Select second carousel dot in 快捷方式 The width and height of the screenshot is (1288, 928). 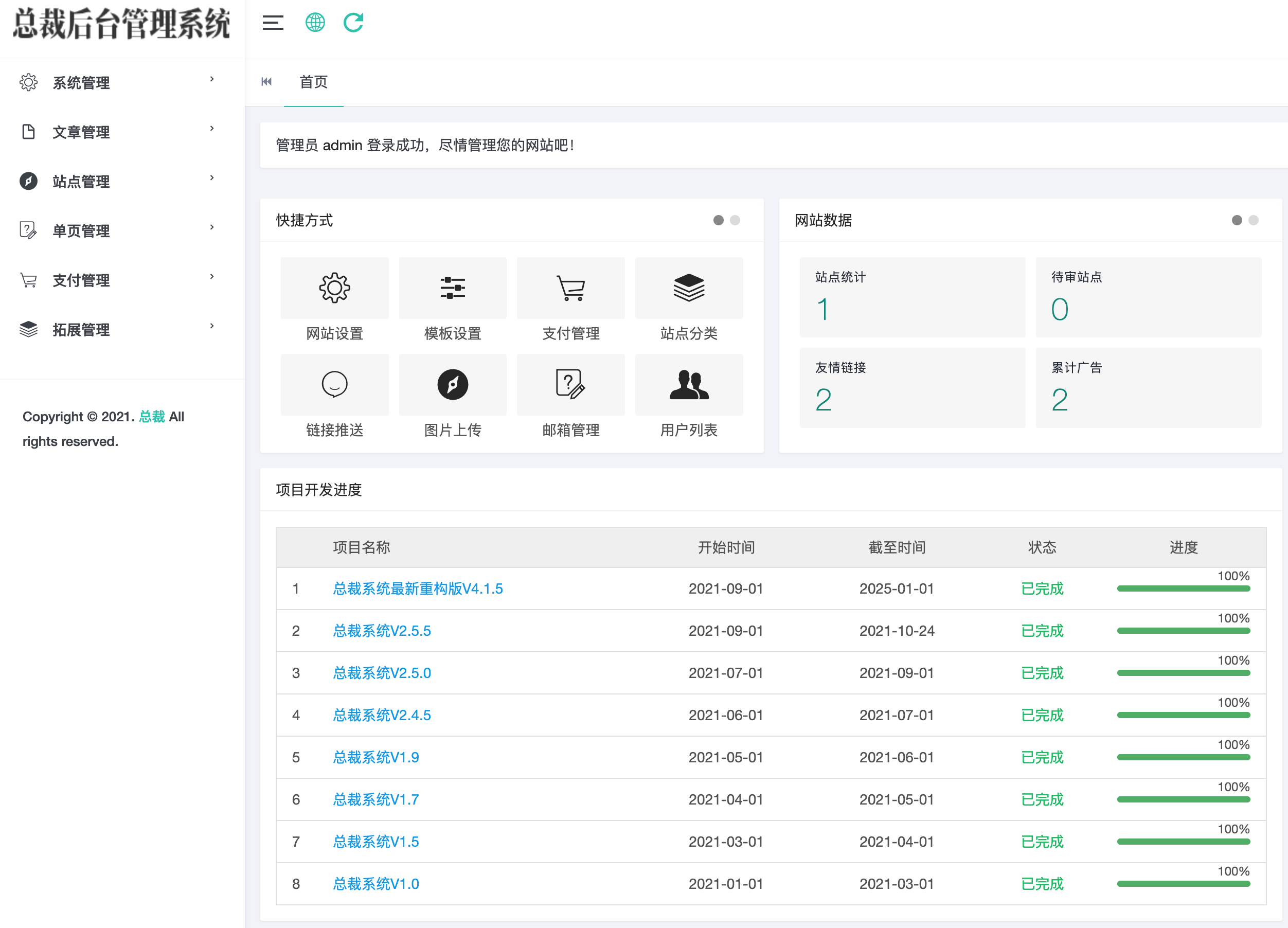(x=735, y=220)
